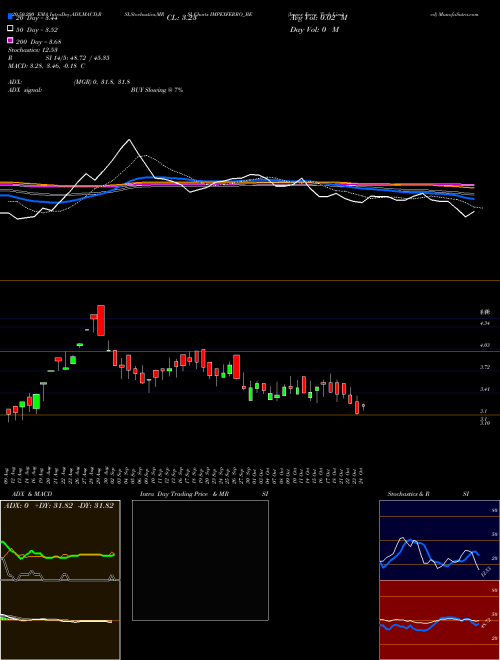
Task: Select the '50 Day = 3.52' label
Action: pyautogui.click(x=37, y=30)
